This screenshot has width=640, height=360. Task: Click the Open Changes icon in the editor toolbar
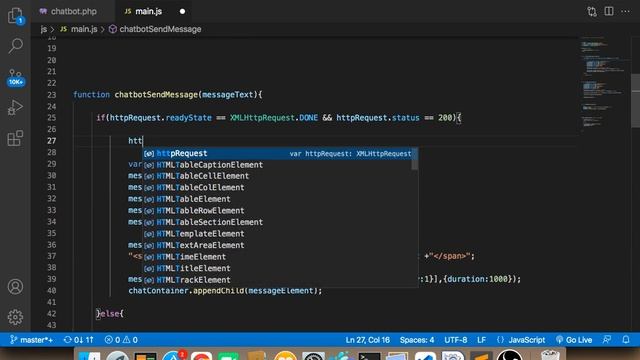tap(592, 11)
